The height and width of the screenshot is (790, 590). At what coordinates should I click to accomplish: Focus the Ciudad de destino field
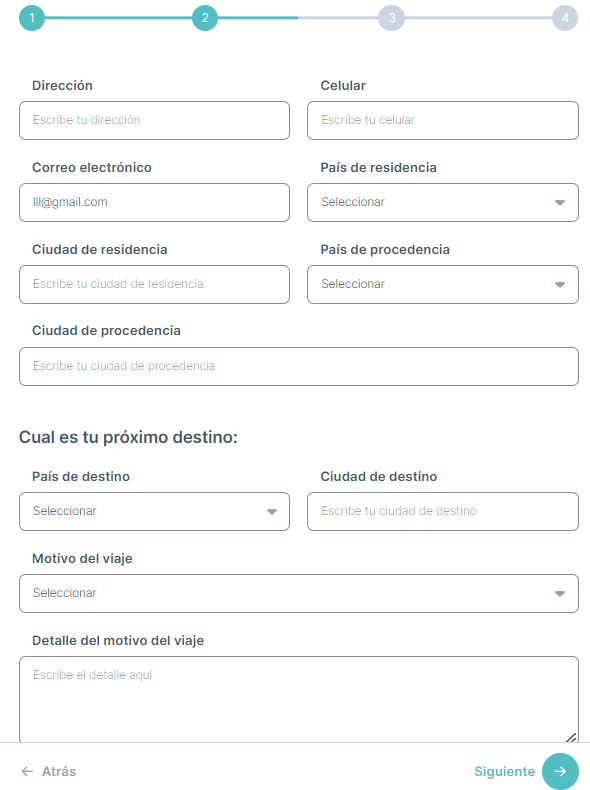coord(442,511)
